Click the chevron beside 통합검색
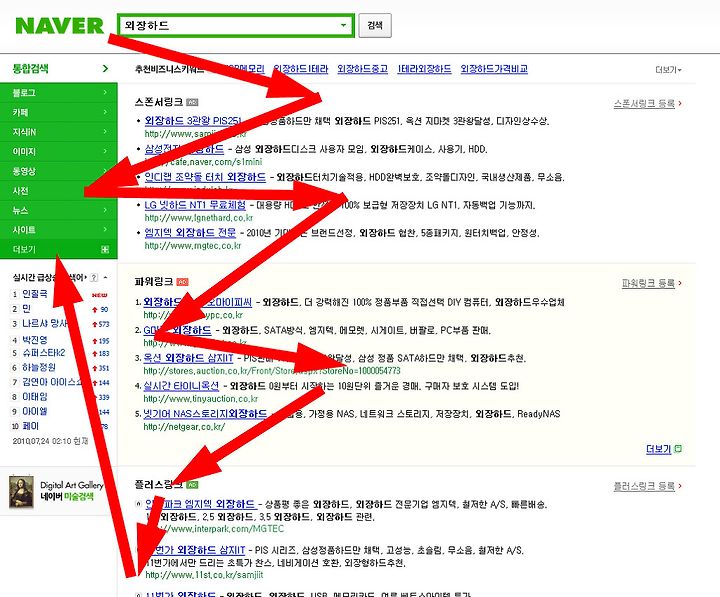Screen dimensions: 720x597 click(105, 68)
